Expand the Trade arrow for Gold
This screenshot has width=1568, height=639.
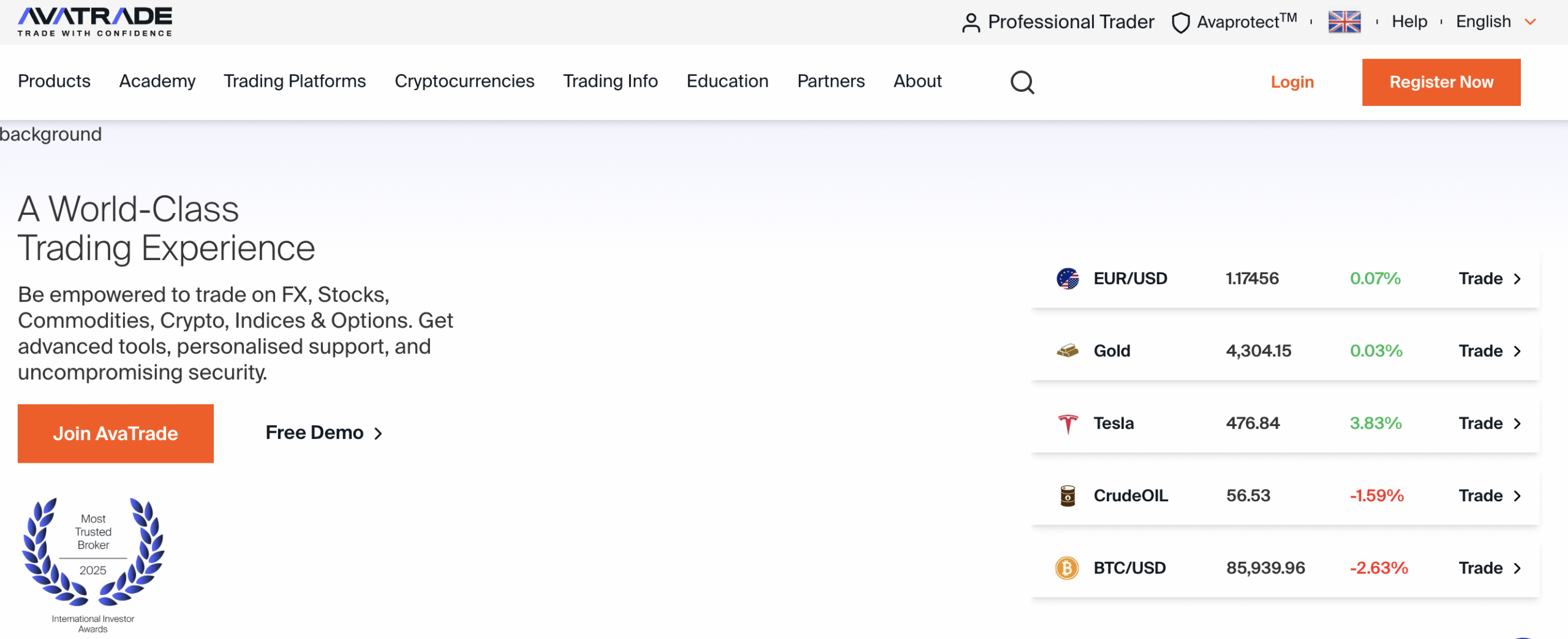tap(1517, 351)
